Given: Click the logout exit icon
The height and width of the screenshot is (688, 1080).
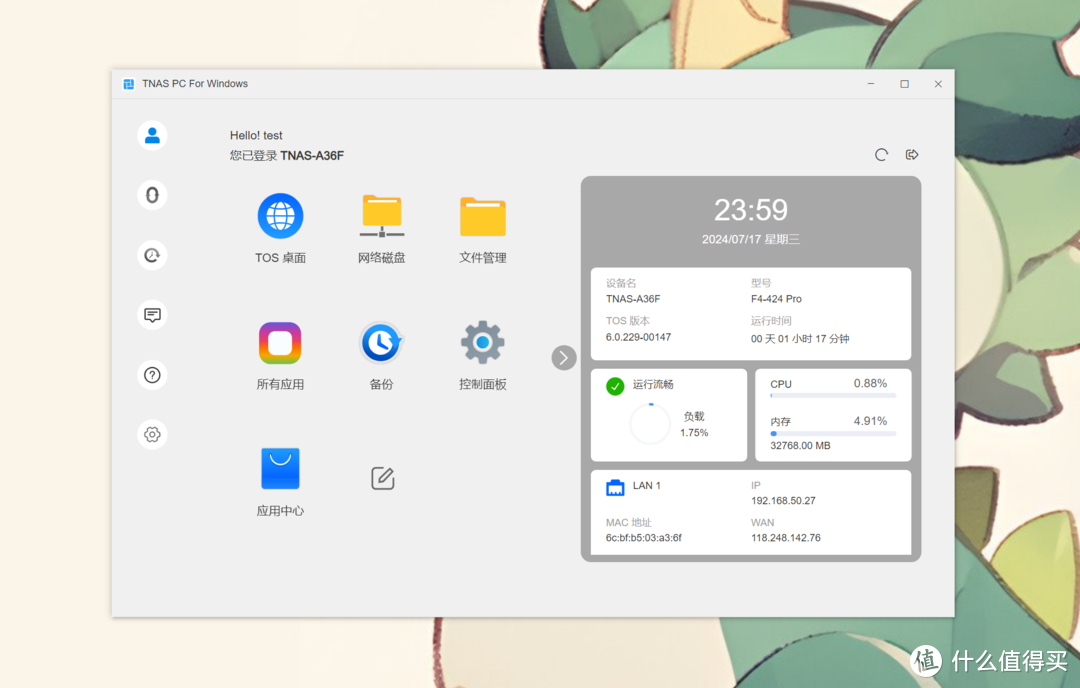Looking at the screenshot, I should [x=912, y=155].
